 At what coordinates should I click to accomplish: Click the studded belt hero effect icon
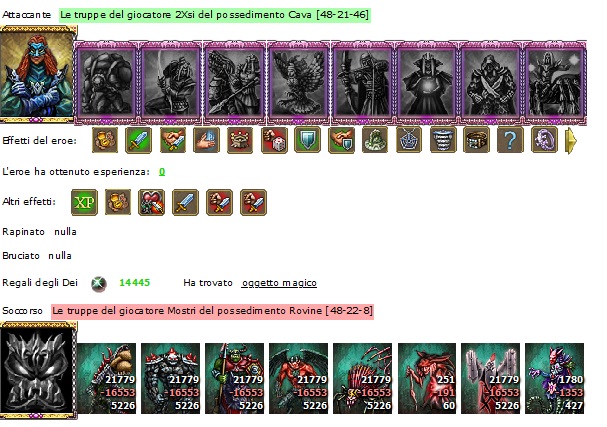476,140
